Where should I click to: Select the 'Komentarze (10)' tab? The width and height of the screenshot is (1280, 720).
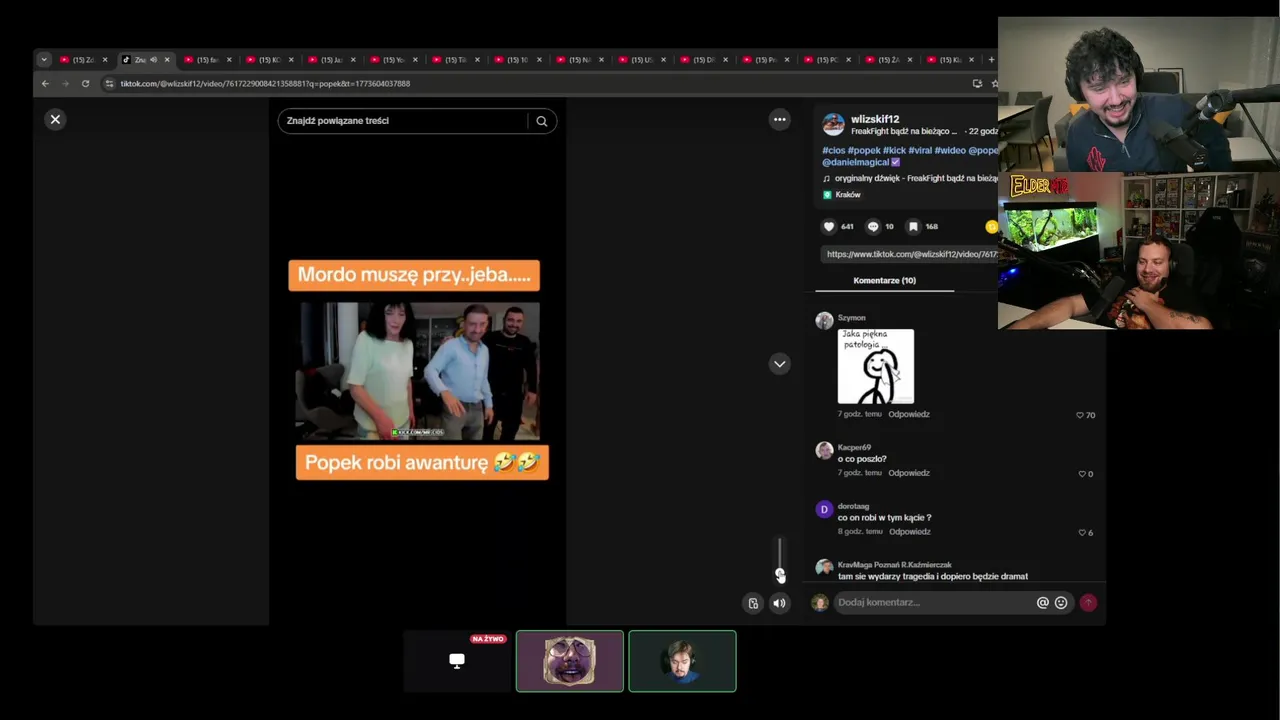click(x=884, y=281)
